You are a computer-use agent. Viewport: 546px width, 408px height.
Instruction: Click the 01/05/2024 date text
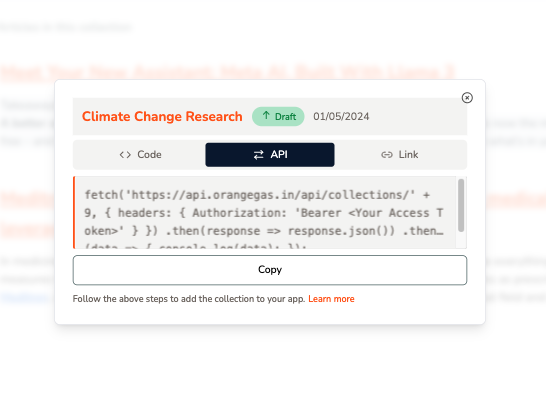point(341,116)
